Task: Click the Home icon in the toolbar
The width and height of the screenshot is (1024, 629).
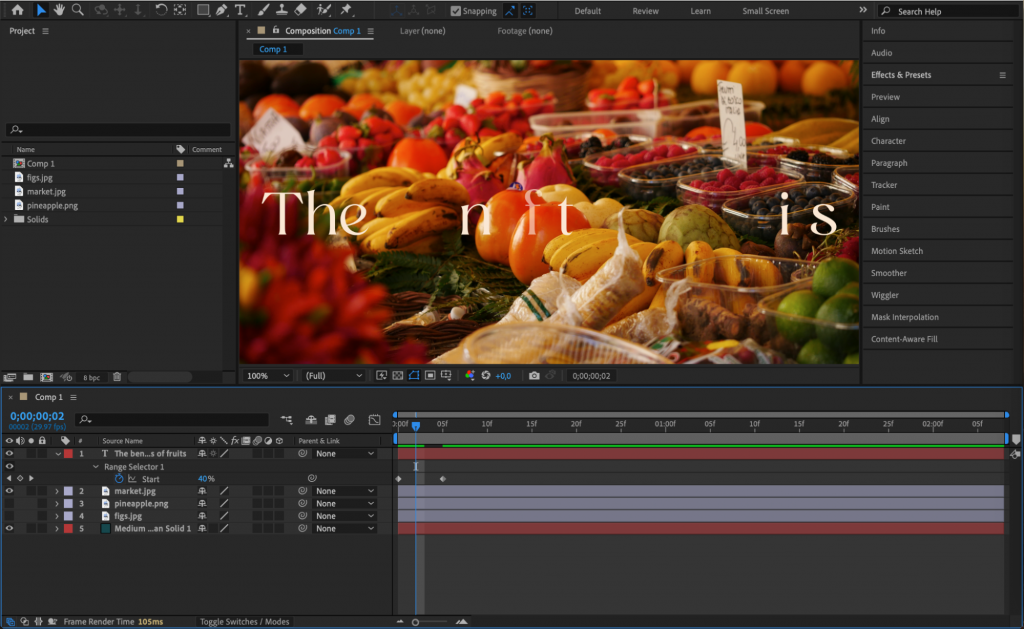Action: [19, 10]
